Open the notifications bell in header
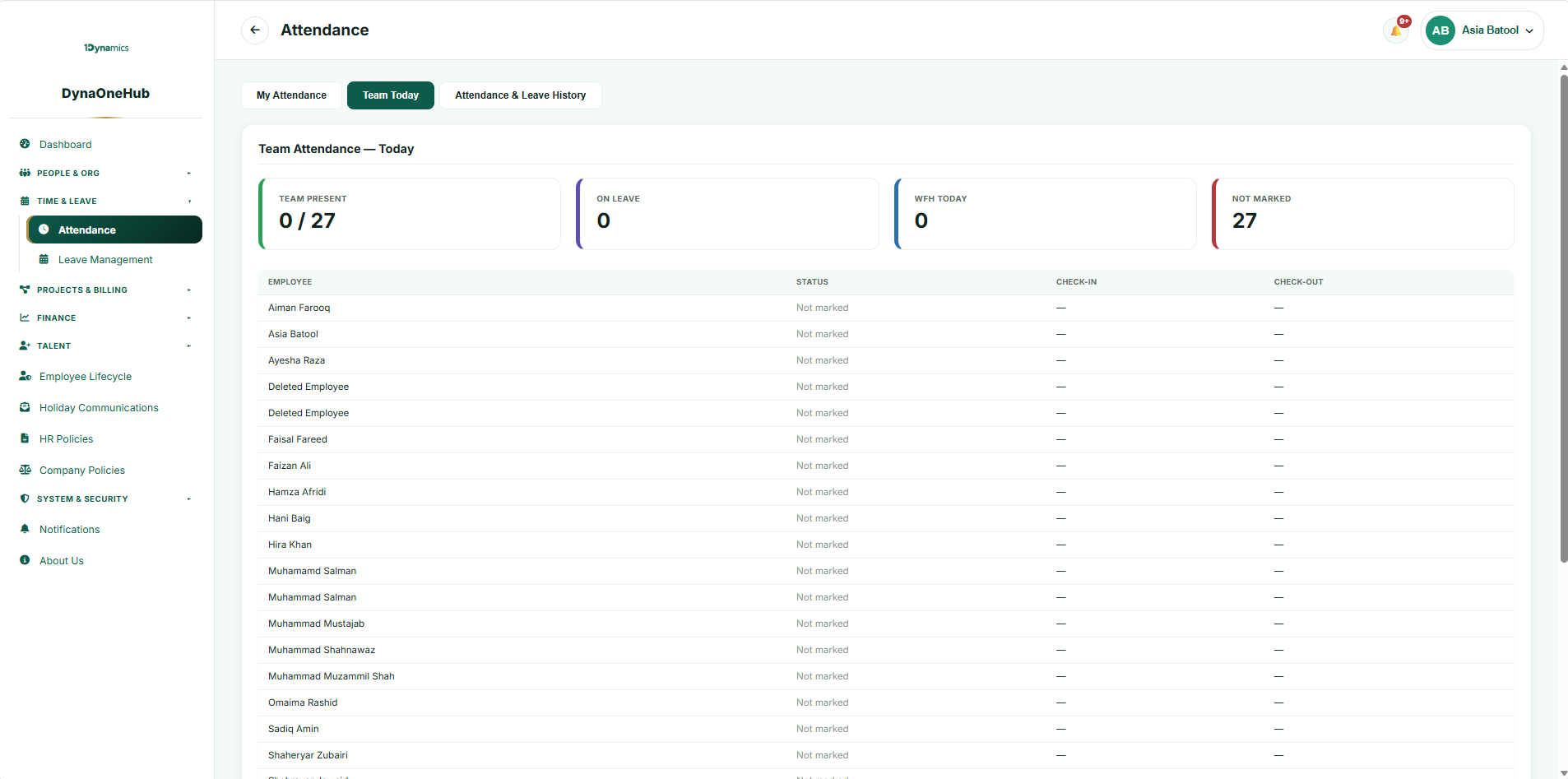1568x779 pixels. click(x=1396, y=30)
